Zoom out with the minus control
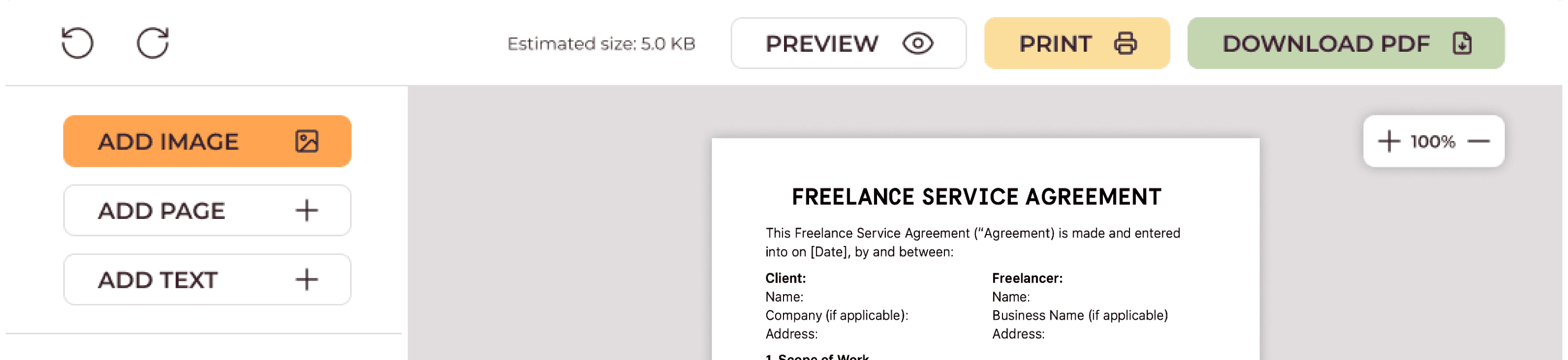 pos(1480,141)
